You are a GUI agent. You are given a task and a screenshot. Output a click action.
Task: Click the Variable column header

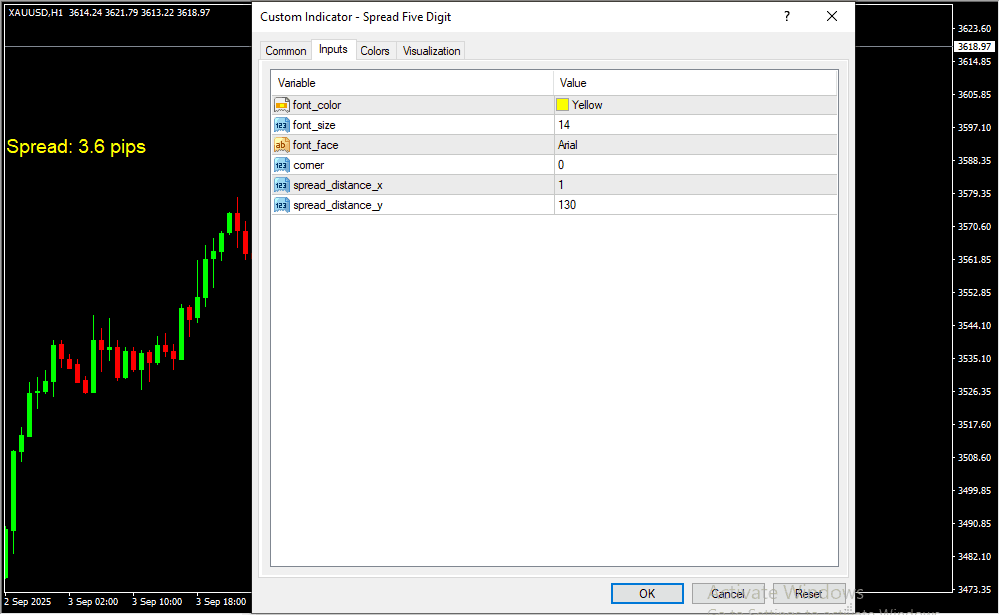tap(412, 83)
